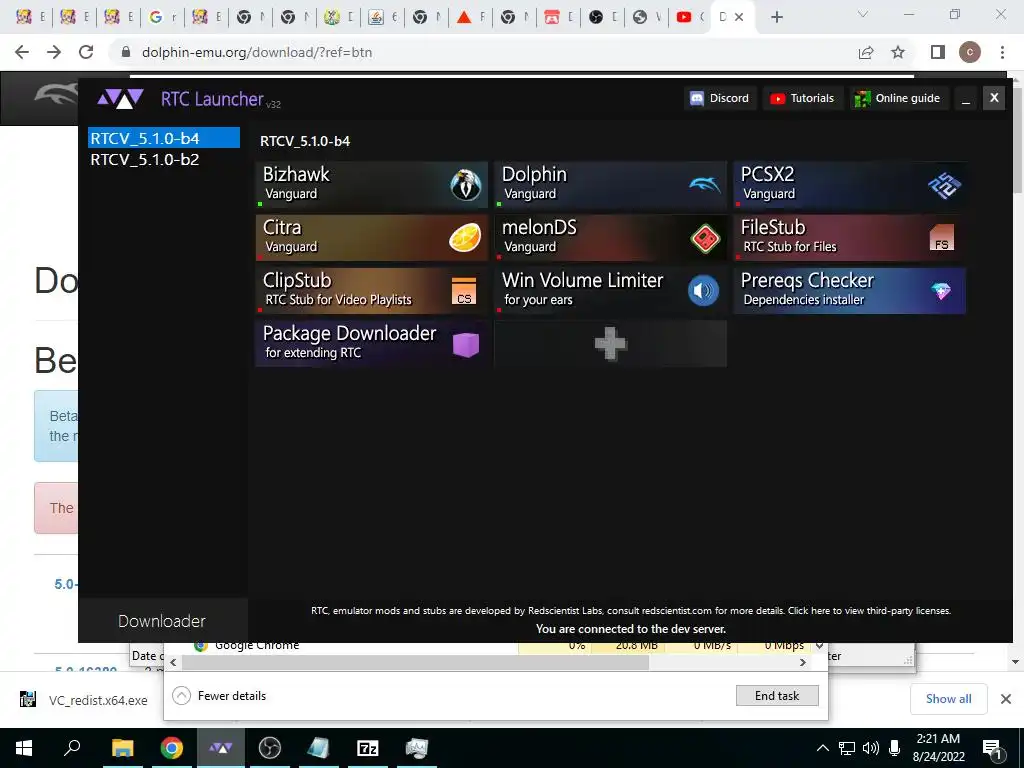Image resolution: width=1024 pixels, height=768 pixels.
Task: Show hidden system tray icons
Action: coord(823,748)
